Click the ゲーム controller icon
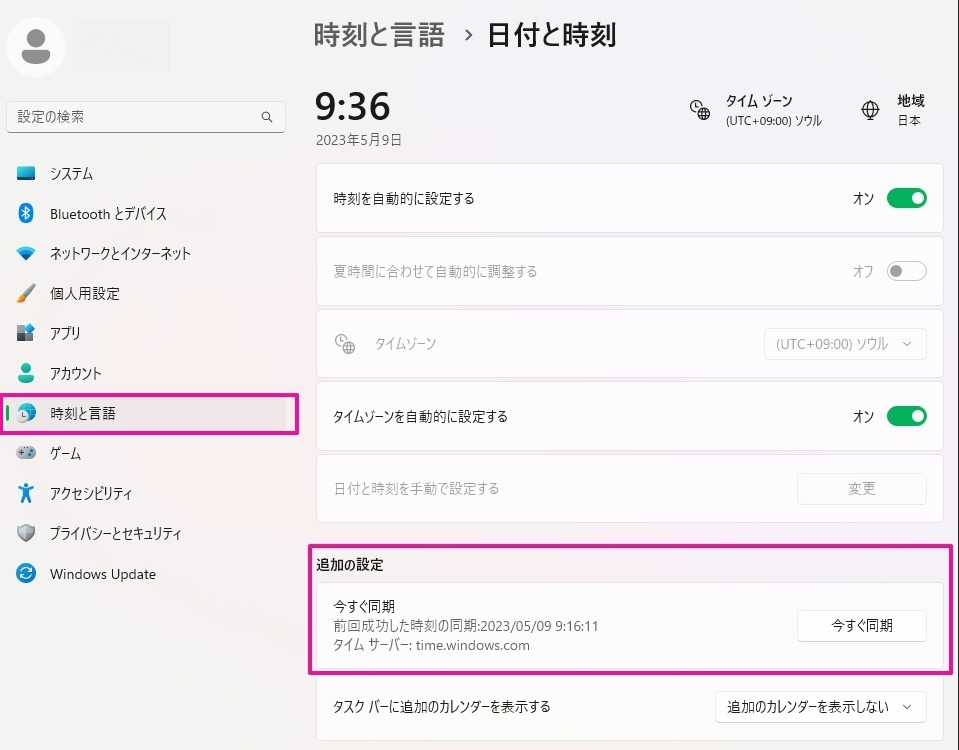Image resolution: width=959 pixels, height=750 pixels. pos(26,453)
